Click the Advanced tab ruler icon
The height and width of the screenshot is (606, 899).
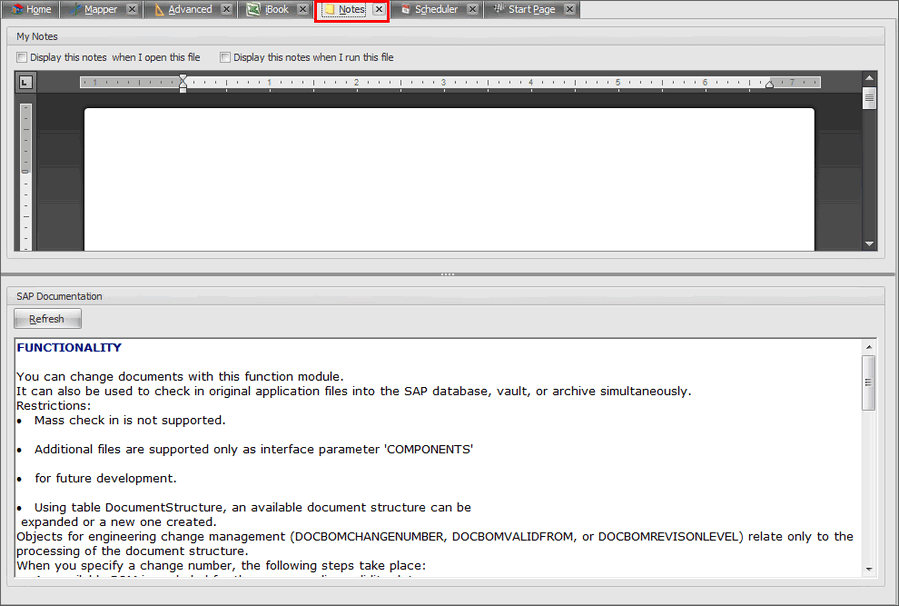click(158, 8)
